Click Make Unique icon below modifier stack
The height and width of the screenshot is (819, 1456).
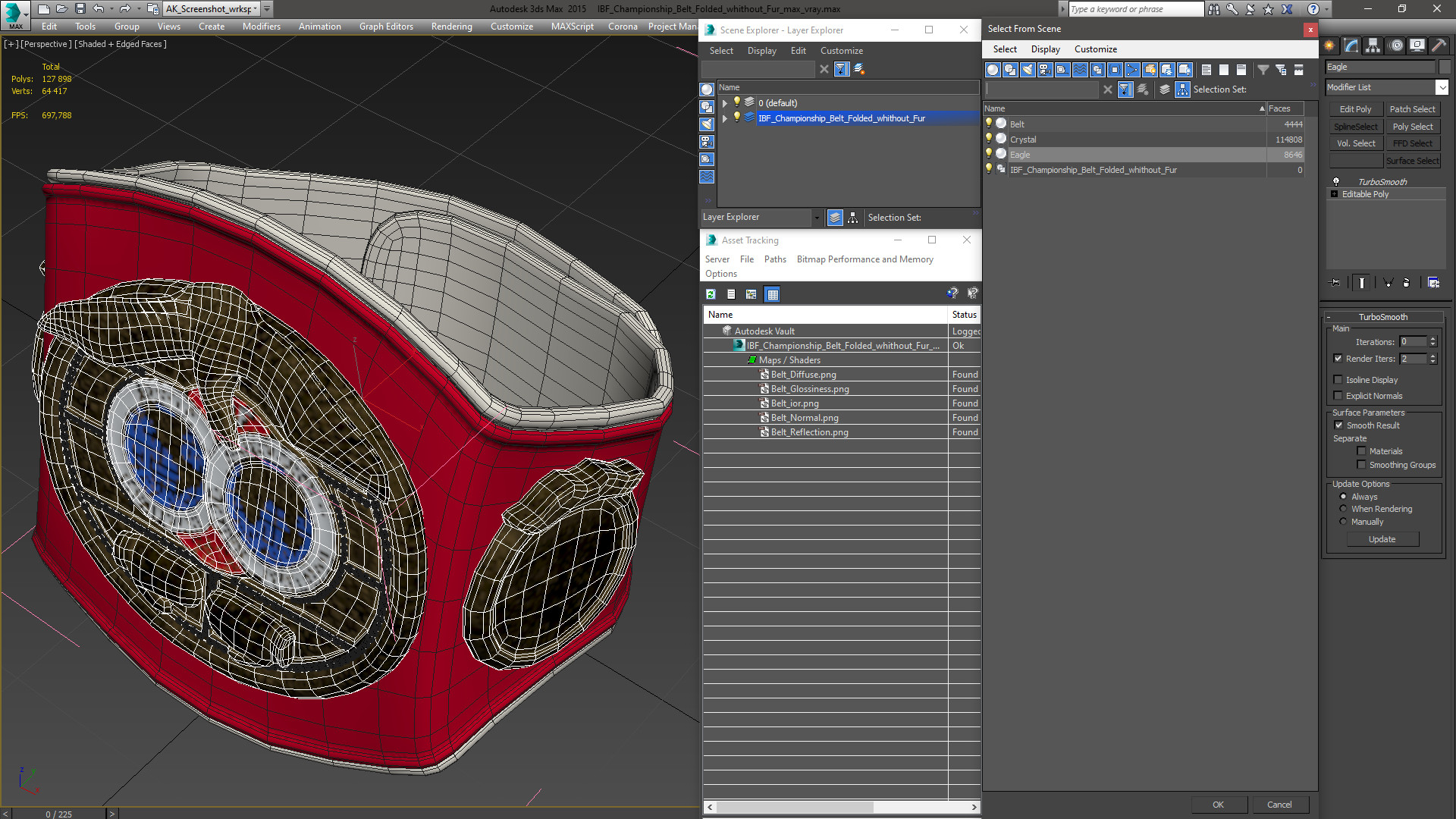tap(1389, 282)
